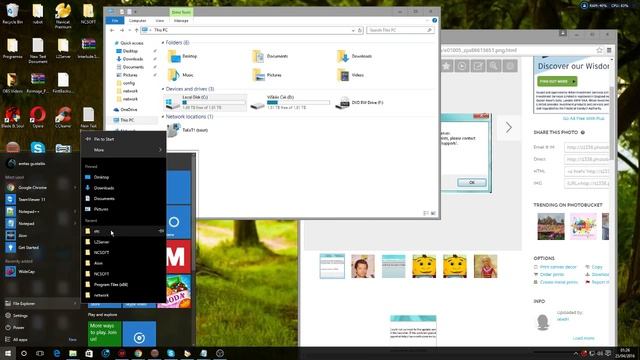This screenshot has width=640, height=360.
Task: Toggle the bookmark star in browser address bar
Action: point(599,50)
